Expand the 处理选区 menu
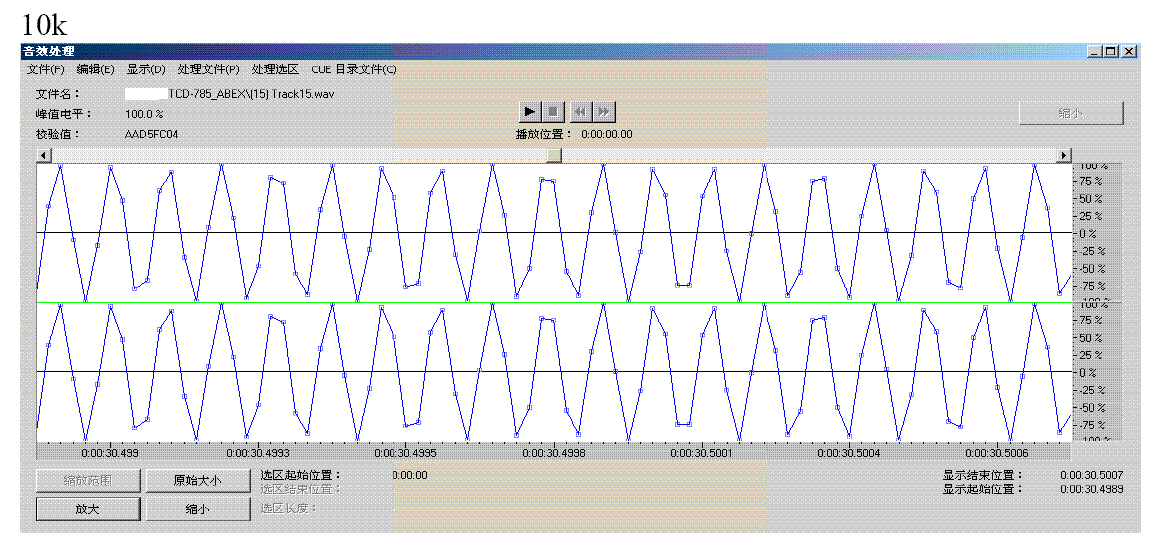Viewport: 1153px width, 546px height. click(x=275, y=70)
